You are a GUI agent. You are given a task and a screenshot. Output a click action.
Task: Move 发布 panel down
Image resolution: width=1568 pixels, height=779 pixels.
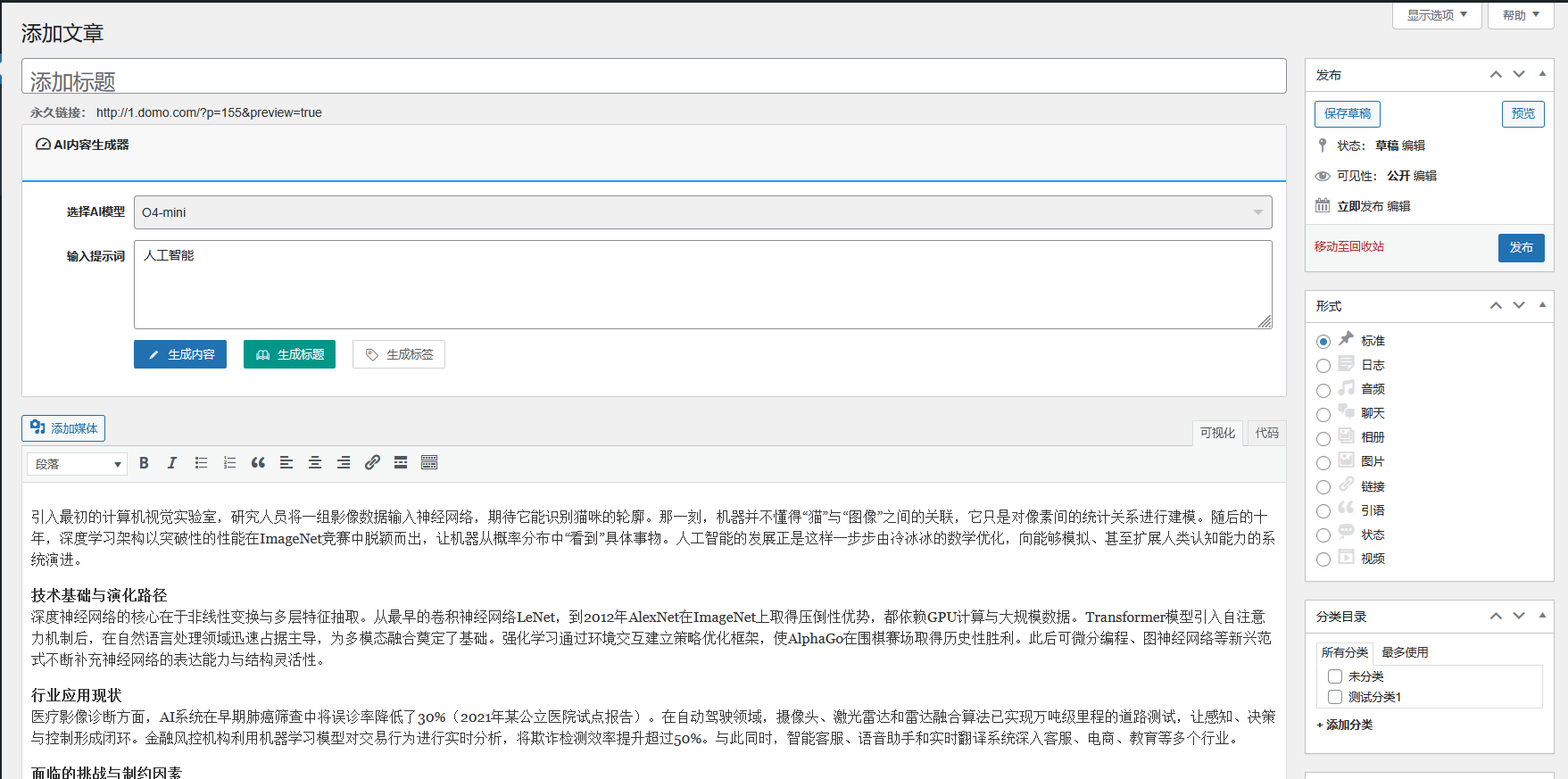coord(1519,74)
